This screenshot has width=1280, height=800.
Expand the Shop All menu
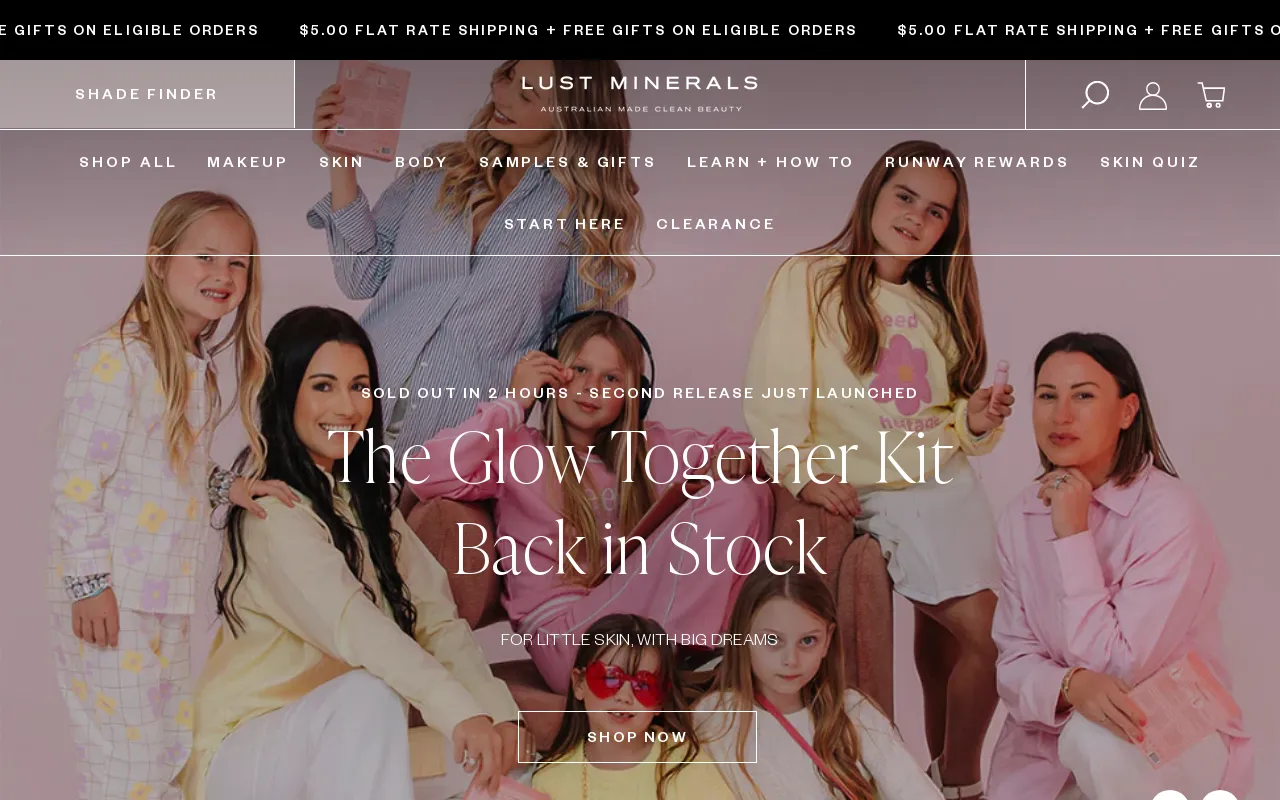[128, 162]
